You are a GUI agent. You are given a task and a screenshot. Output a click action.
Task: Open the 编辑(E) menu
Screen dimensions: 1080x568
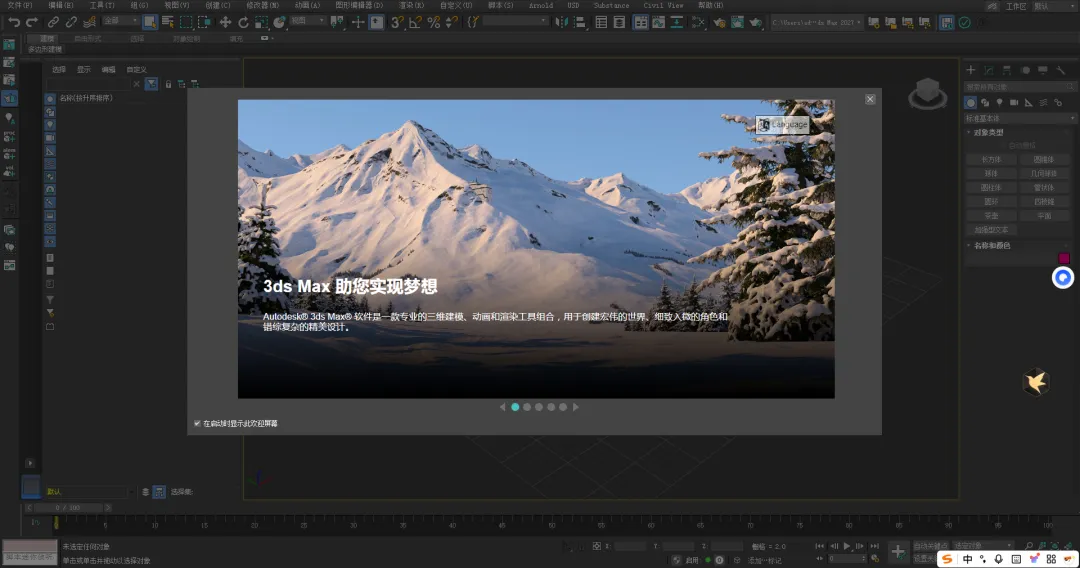point(61,6)
